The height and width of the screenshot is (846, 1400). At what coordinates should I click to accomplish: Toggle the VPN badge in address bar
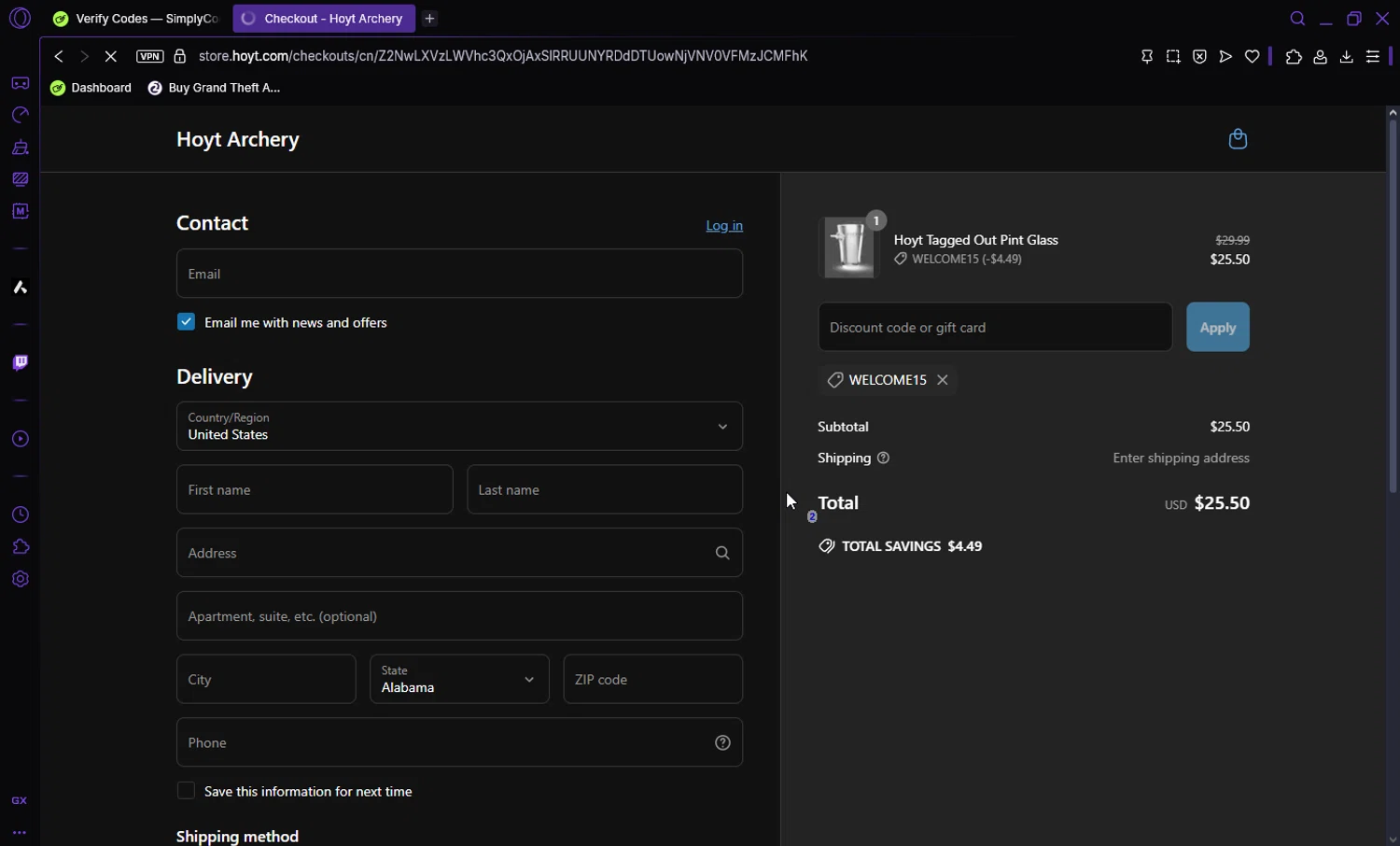coord(149,56)
